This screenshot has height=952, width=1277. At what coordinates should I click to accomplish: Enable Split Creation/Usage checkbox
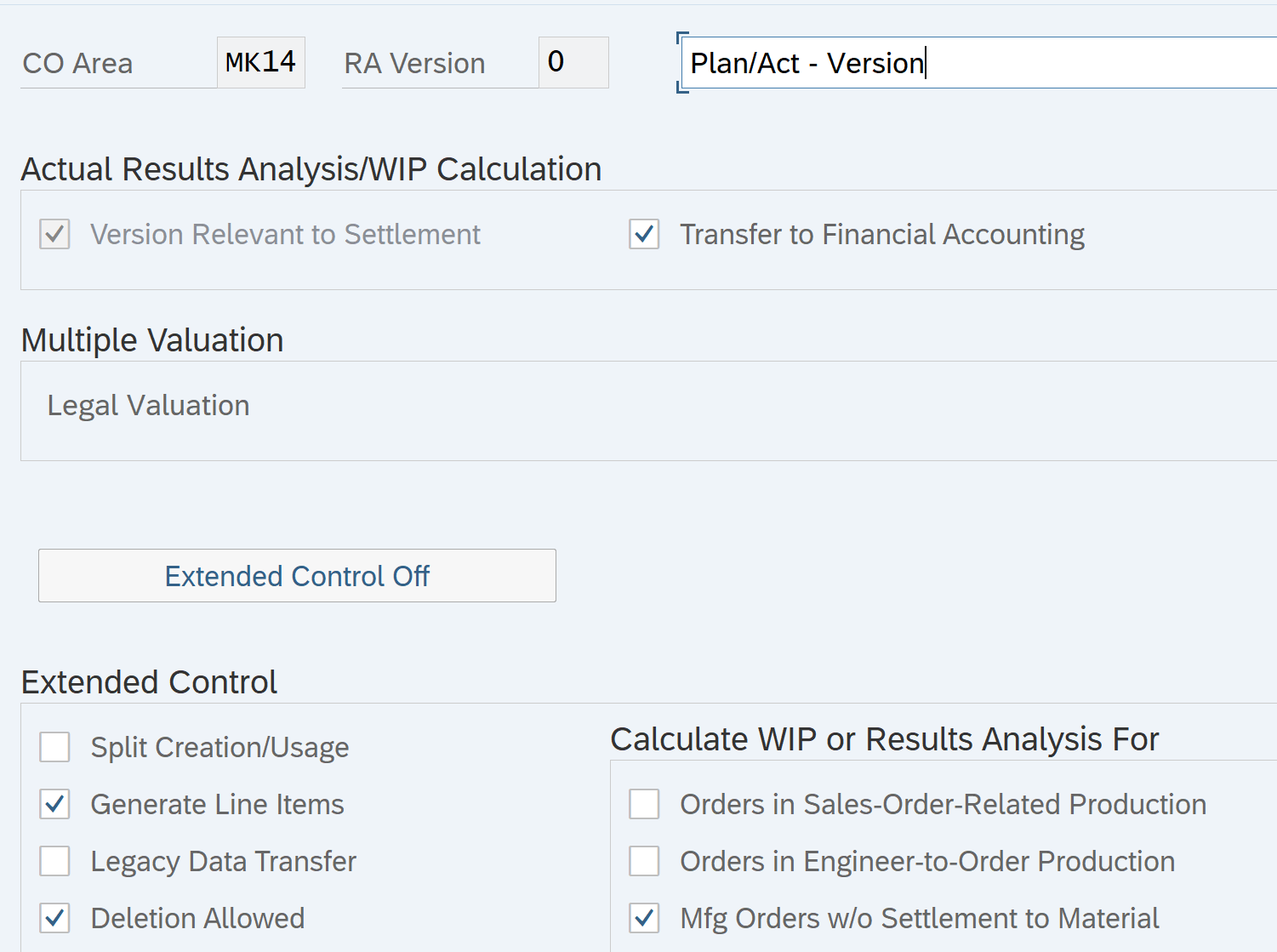pyautogui.click(x=55, y=748)
